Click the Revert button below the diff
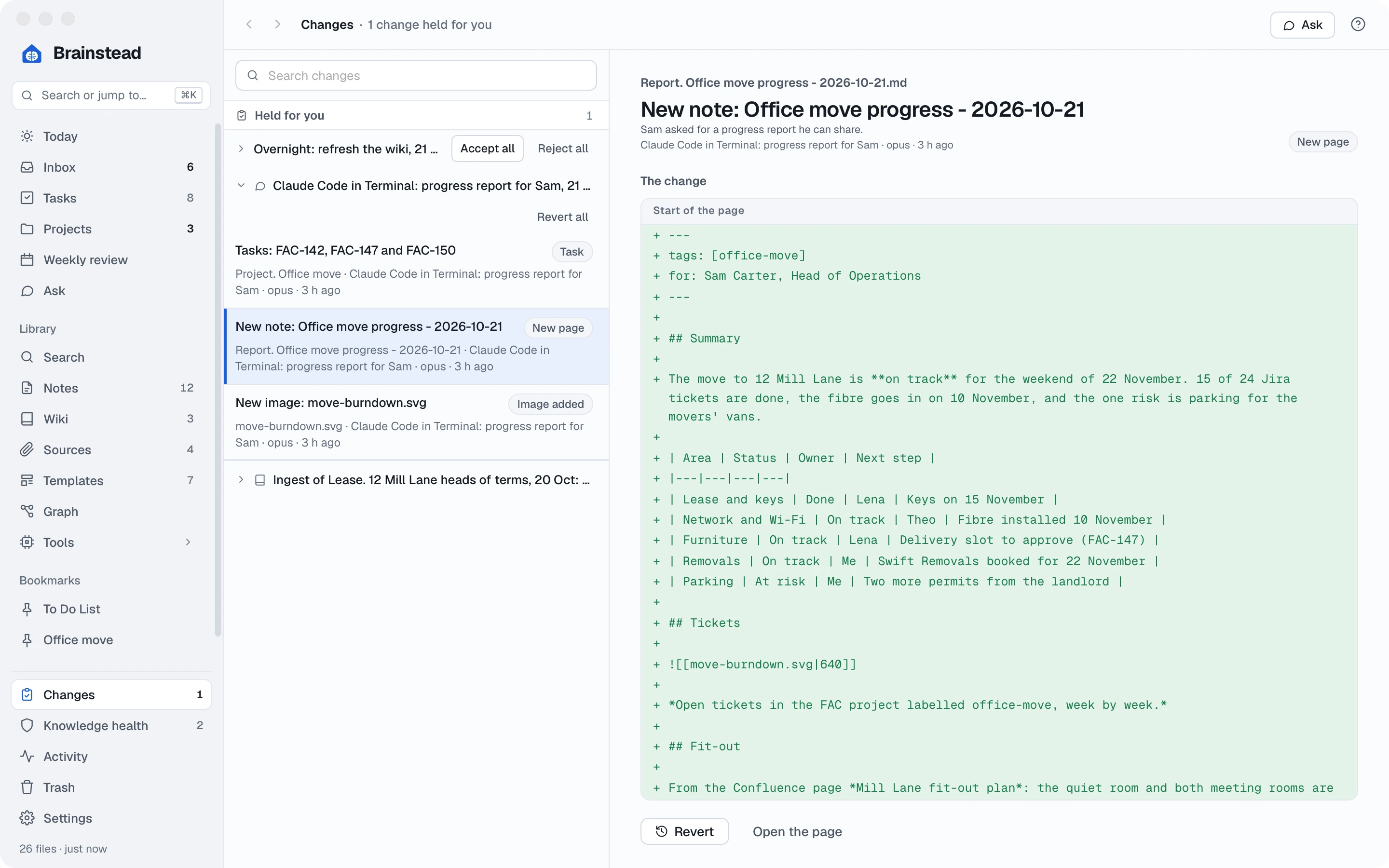Image resolution: width=1389 pixels, height=868 pixels. (684, 832)
